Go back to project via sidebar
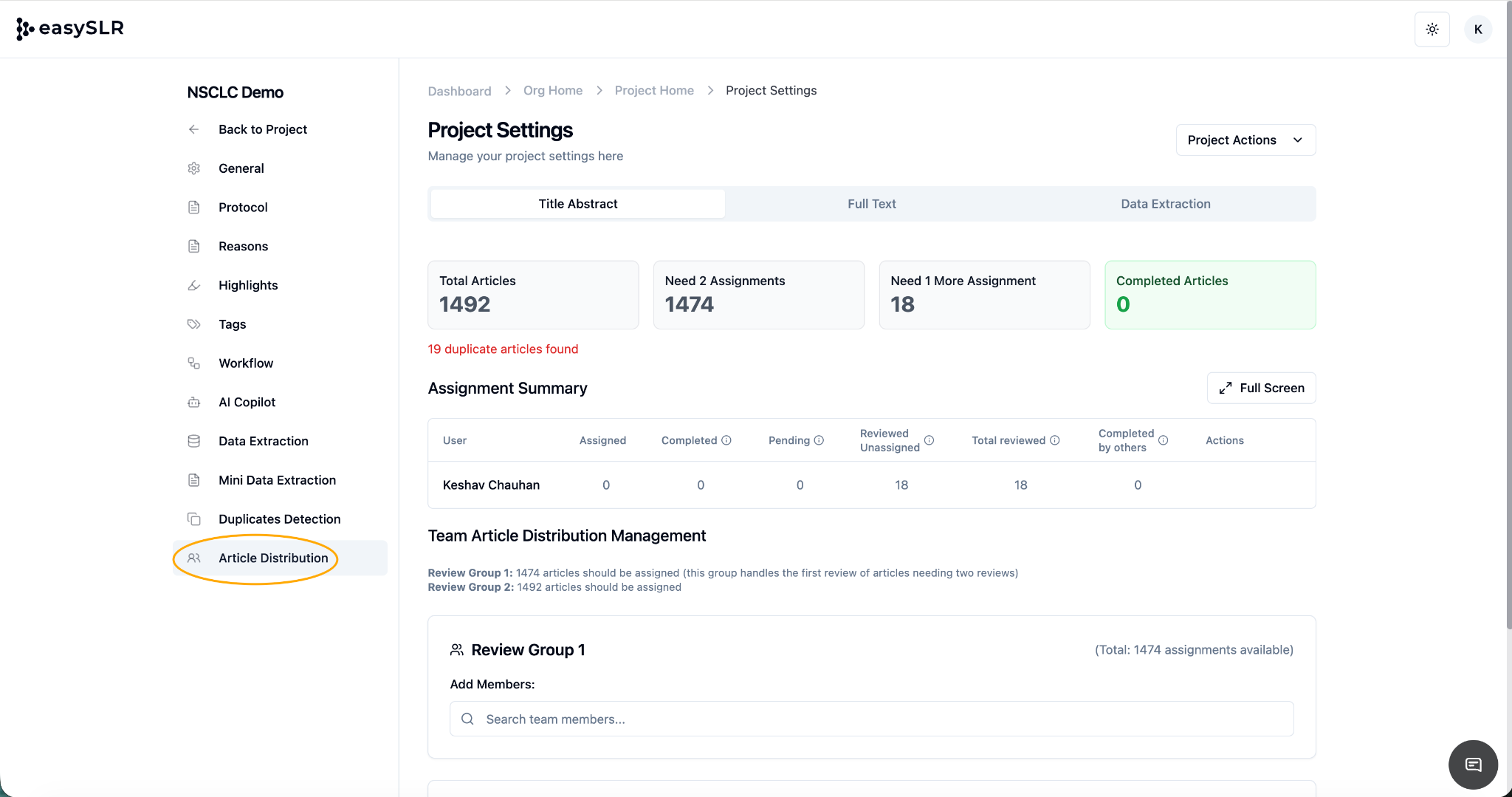This screenshot has width=1512, height=797. pyautogui.click(x=262, y=129)
